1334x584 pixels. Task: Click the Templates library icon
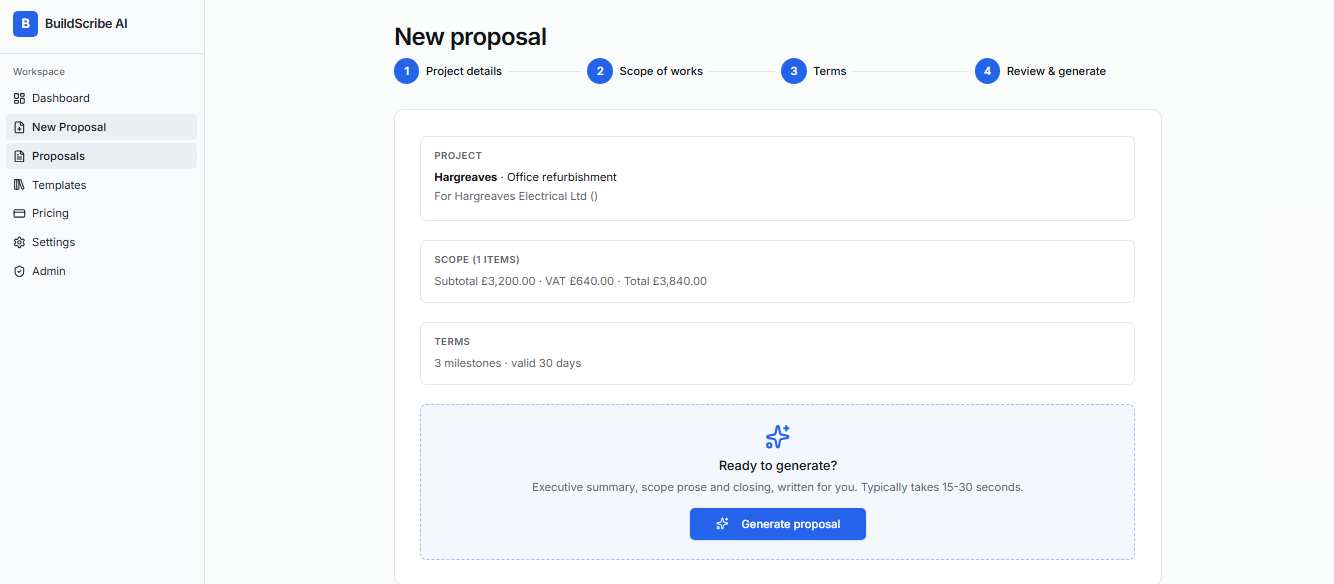tap(19, 185)
